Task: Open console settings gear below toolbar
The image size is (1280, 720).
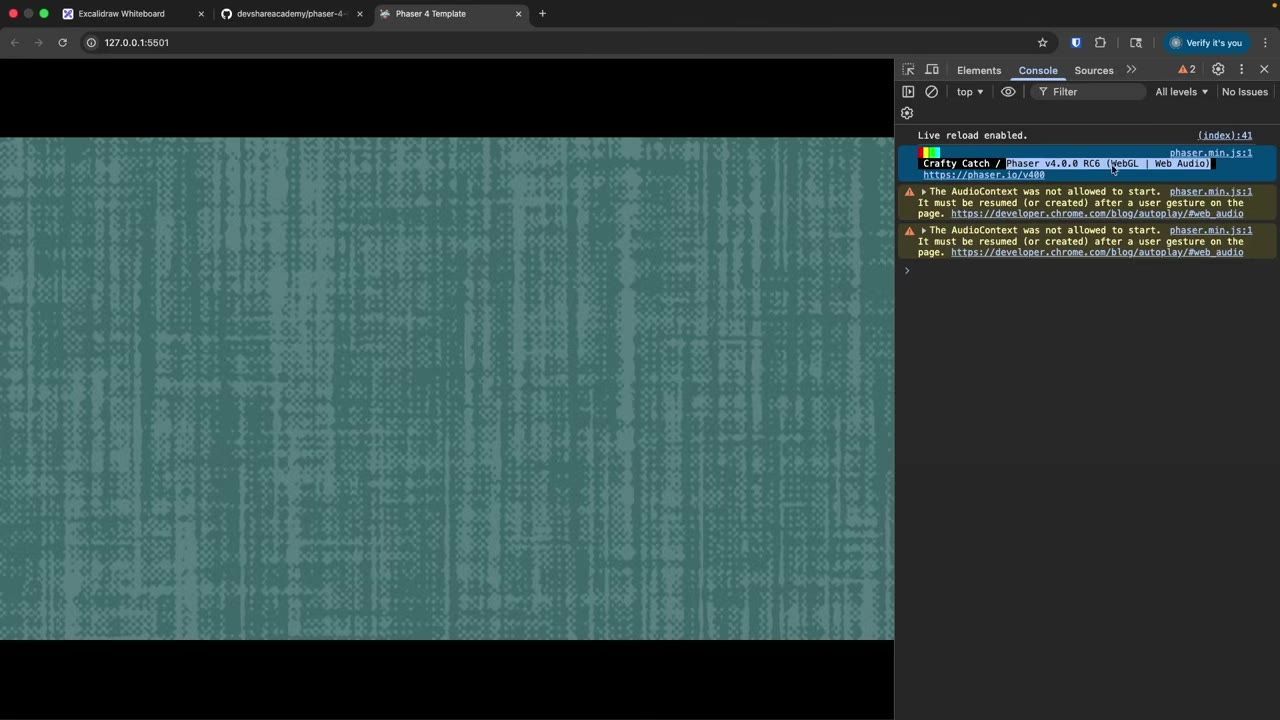Action: (907, 113)
